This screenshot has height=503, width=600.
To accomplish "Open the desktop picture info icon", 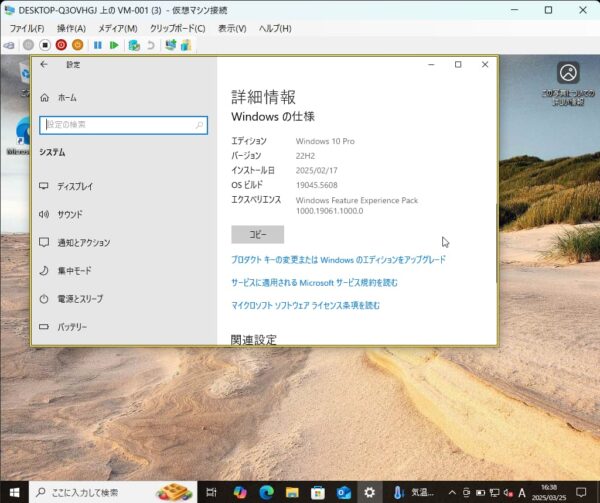I will 568,83.
